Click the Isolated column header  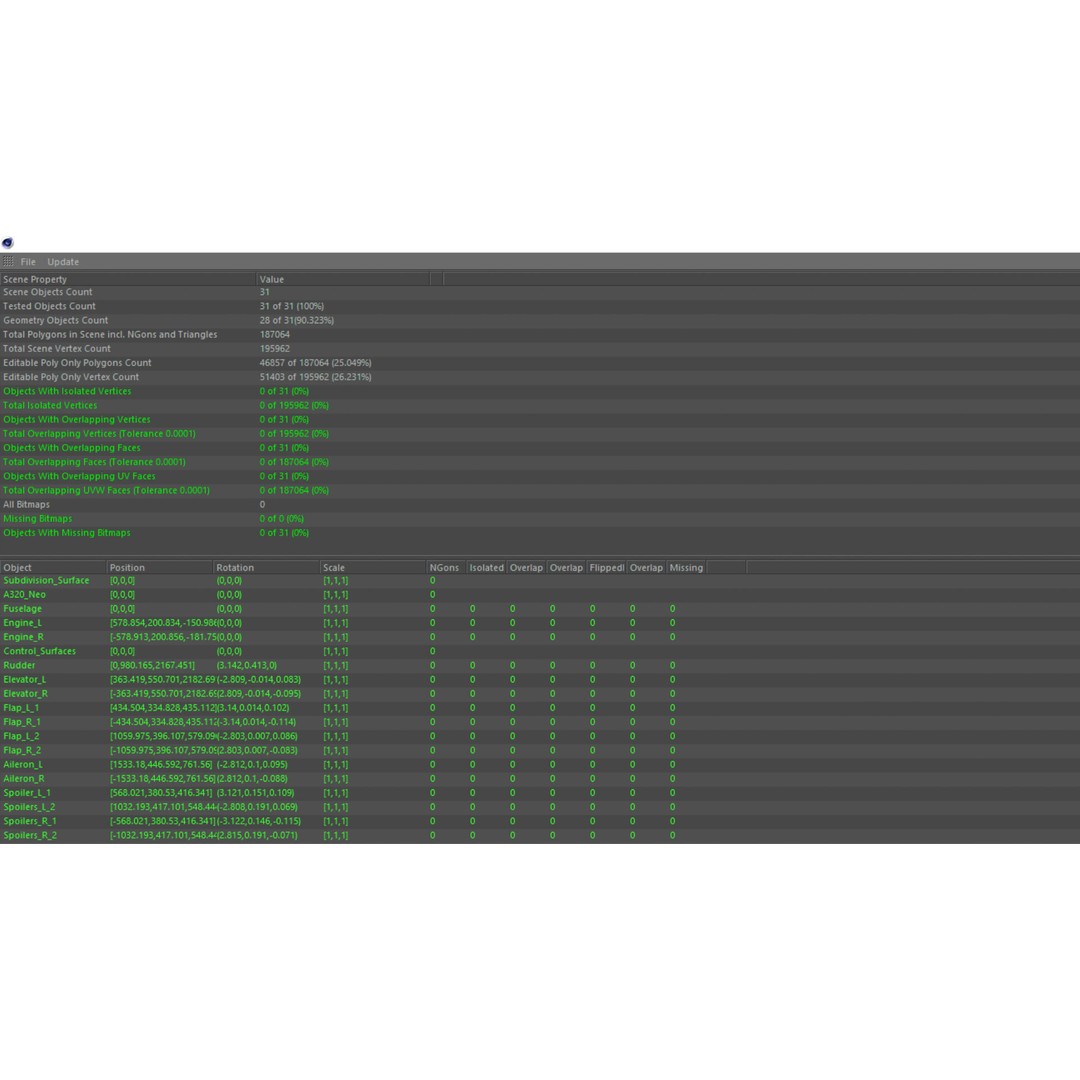(486, 568)
